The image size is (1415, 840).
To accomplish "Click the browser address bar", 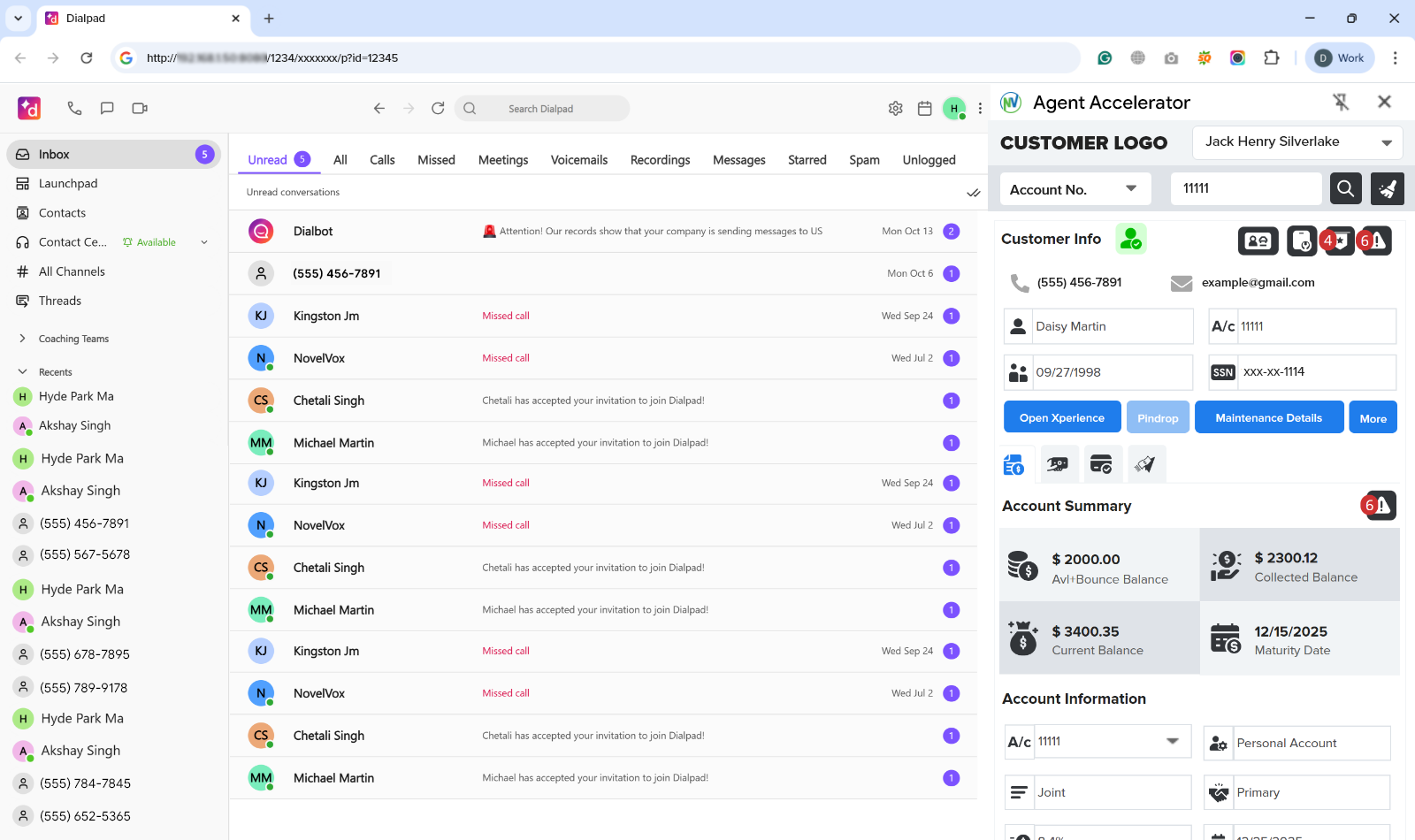I will click(596, 58).
